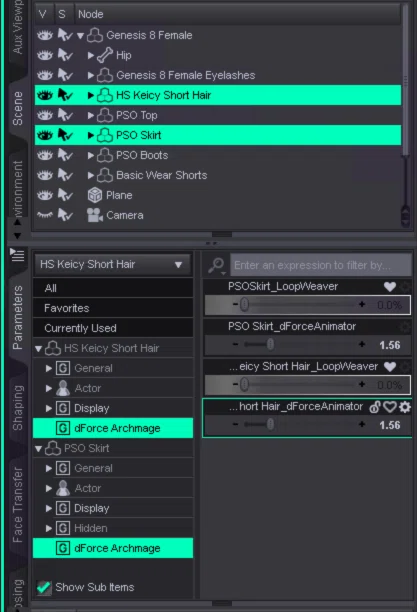
Task: Click figure icon next to PSO Boots
Action: tap(105, 155)
